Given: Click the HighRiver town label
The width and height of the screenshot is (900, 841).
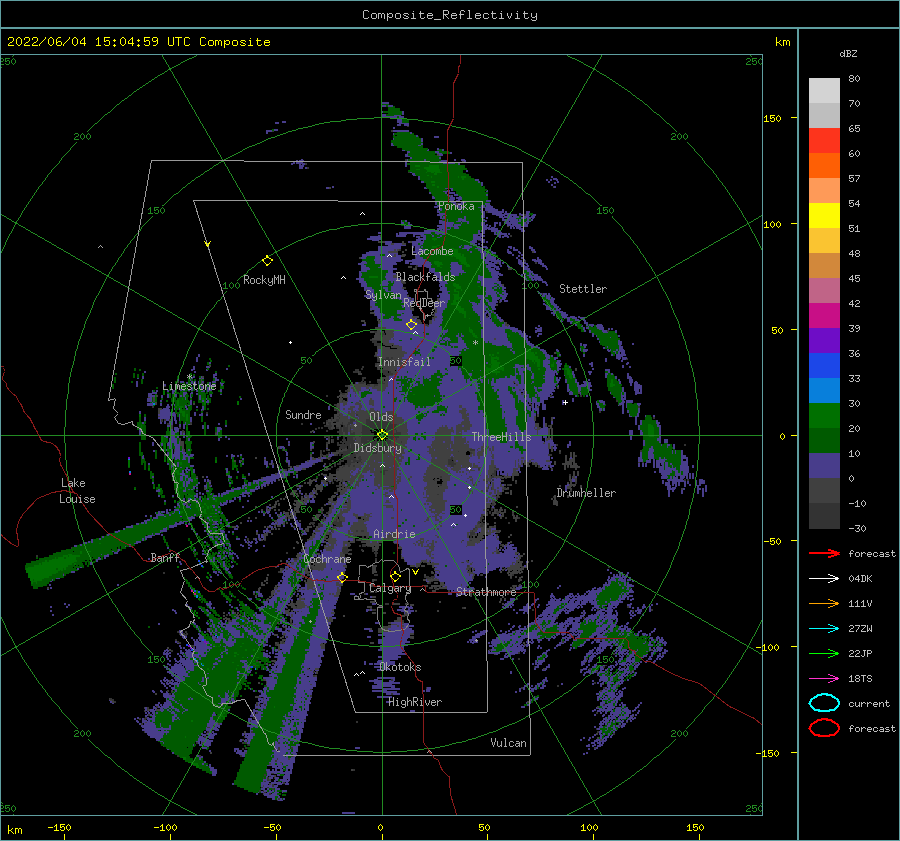Looking at the screenshot, I should [414, 702].
